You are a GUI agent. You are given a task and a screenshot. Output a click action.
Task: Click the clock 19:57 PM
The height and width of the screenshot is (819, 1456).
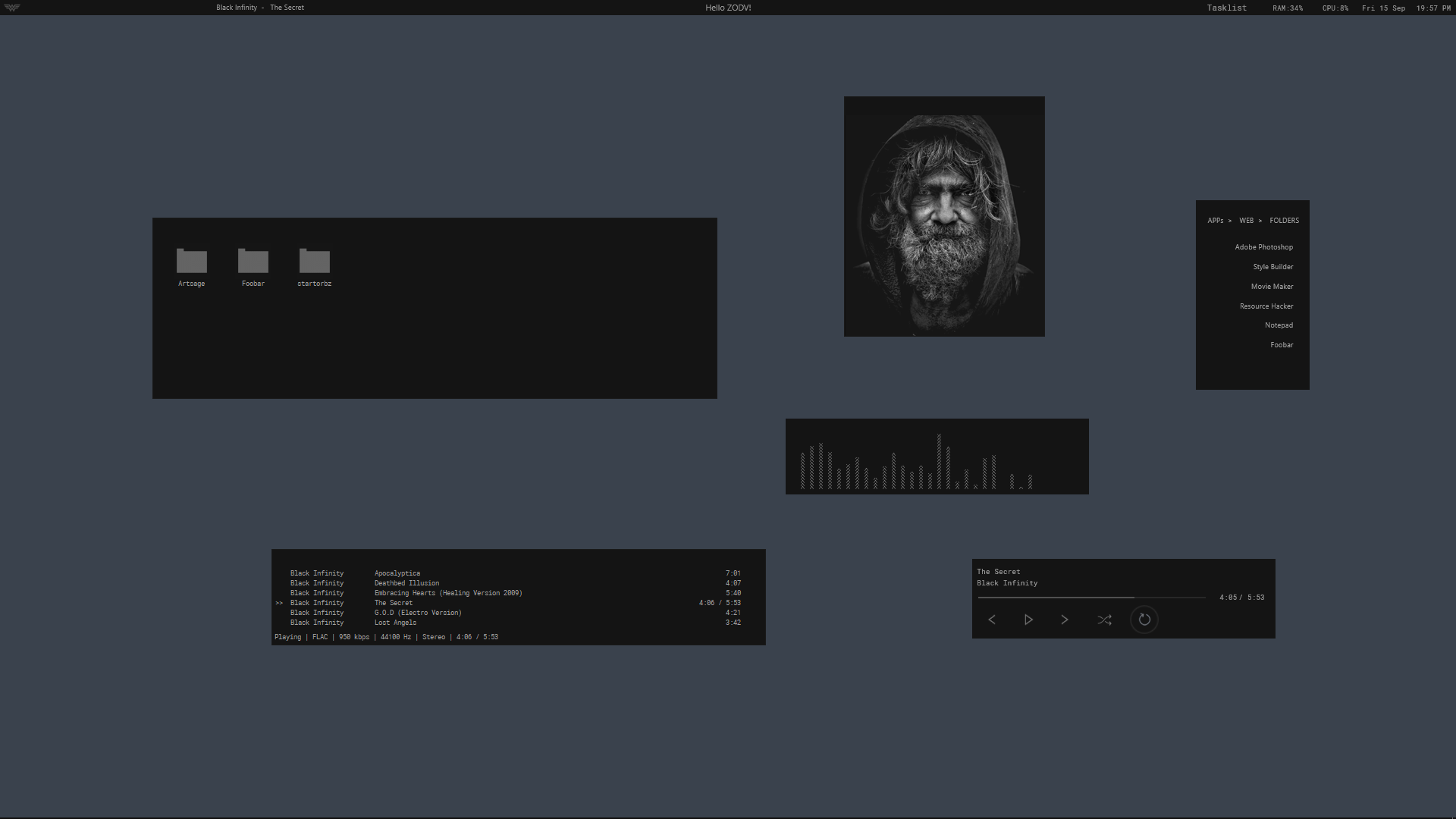pos(1433,8)
